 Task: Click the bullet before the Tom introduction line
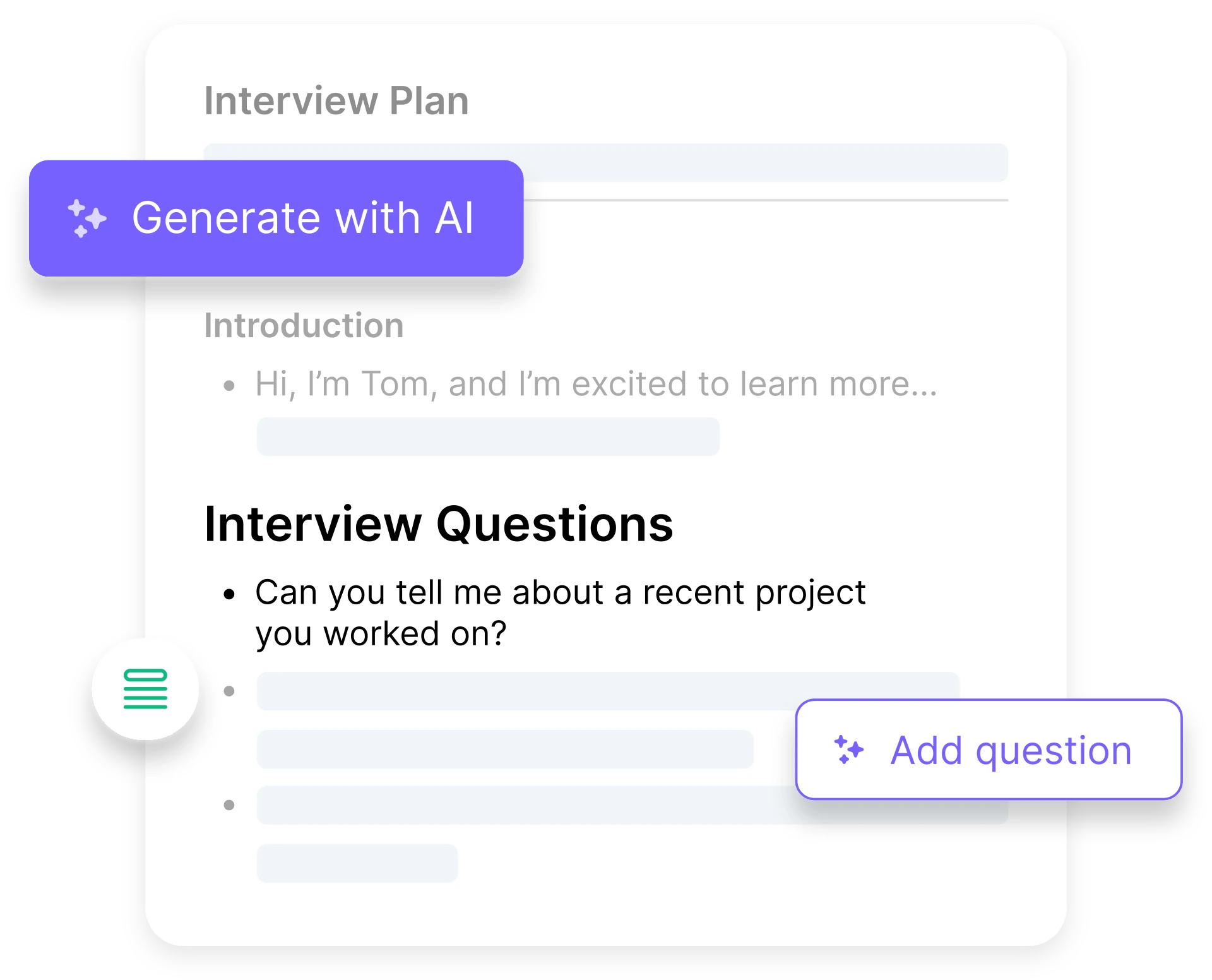pyautogui.click(x=230, y=384)
